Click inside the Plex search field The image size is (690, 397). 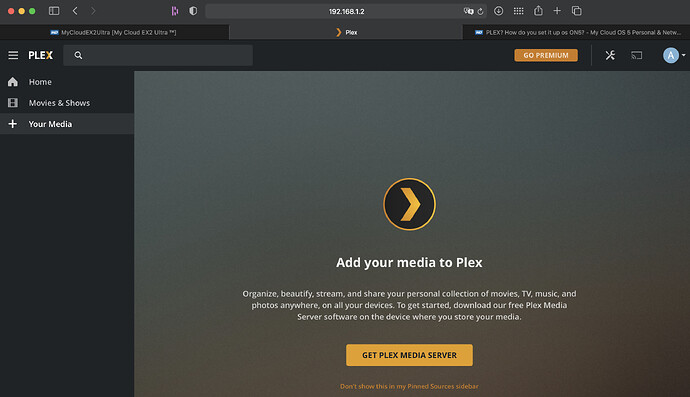click(158, 55)
